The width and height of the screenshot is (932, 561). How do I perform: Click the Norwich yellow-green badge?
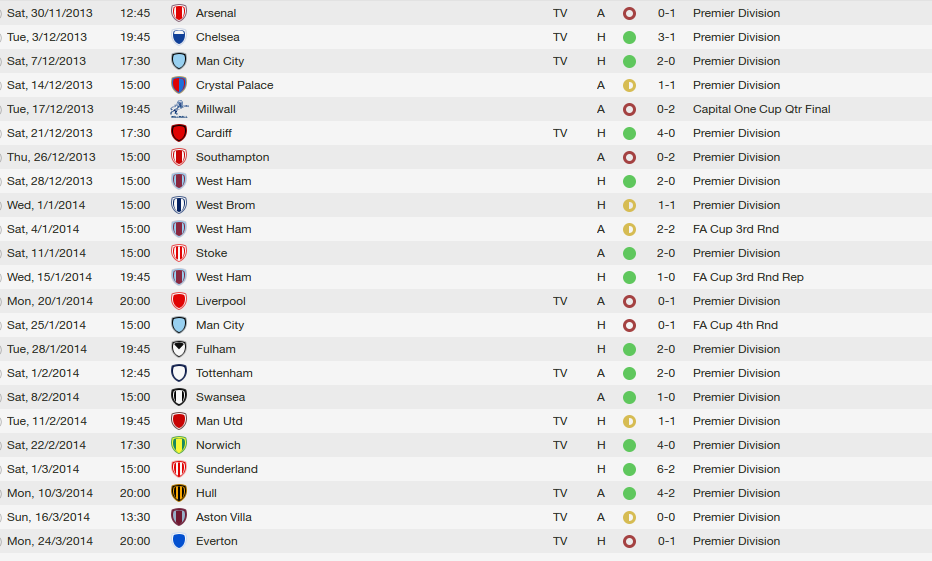click(x=179, y=445)
